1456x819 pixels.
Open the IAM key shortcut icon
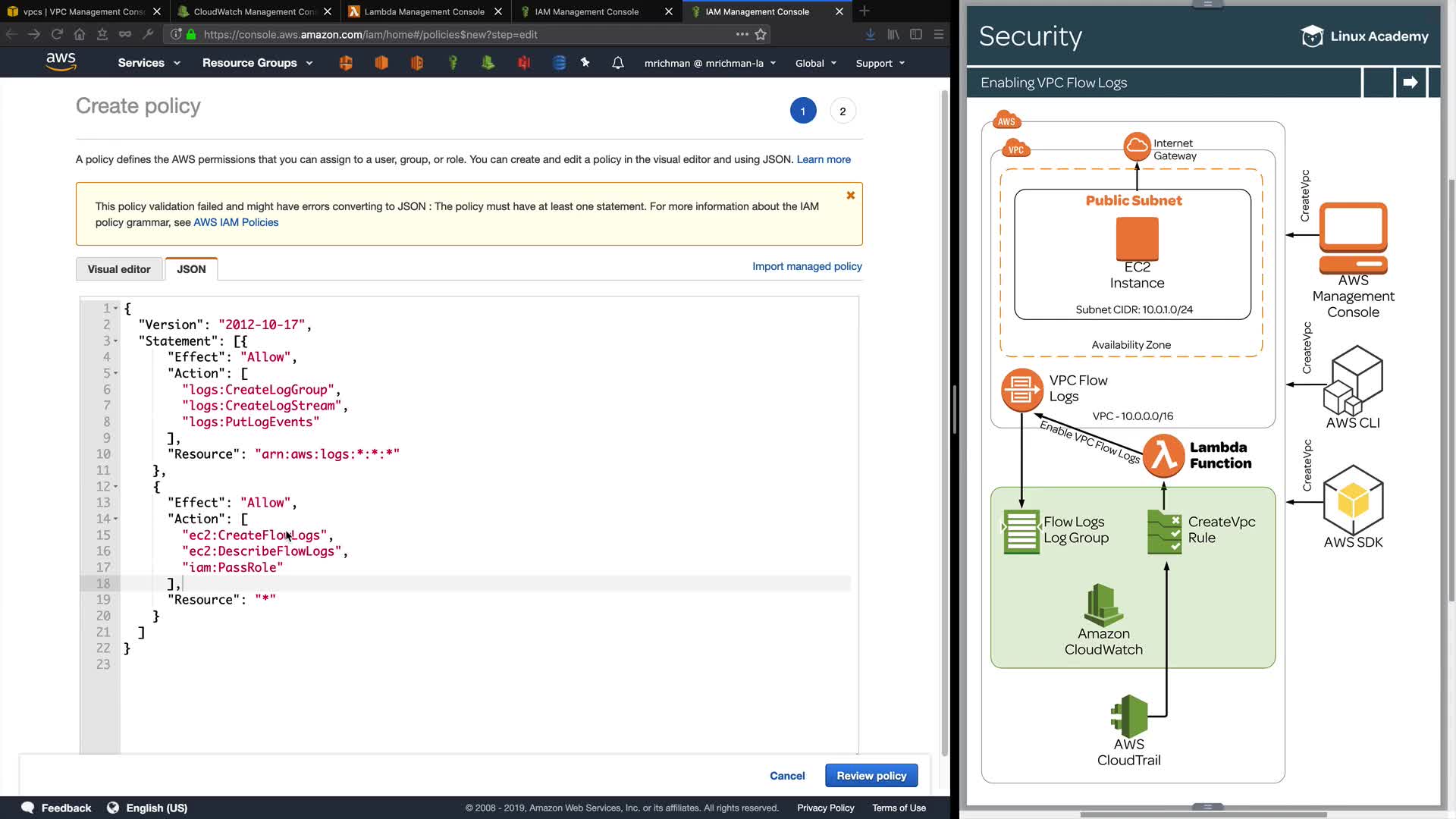453,63
